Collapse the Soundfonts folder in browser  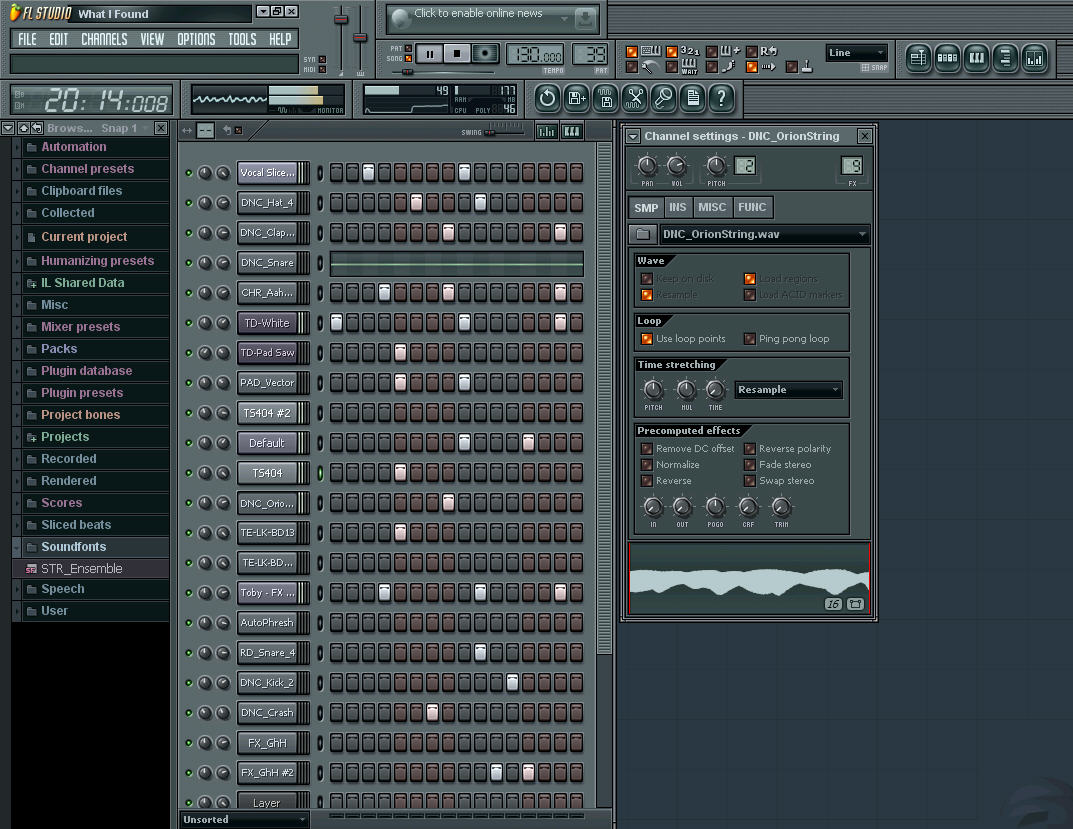click(x=16, y=547)
